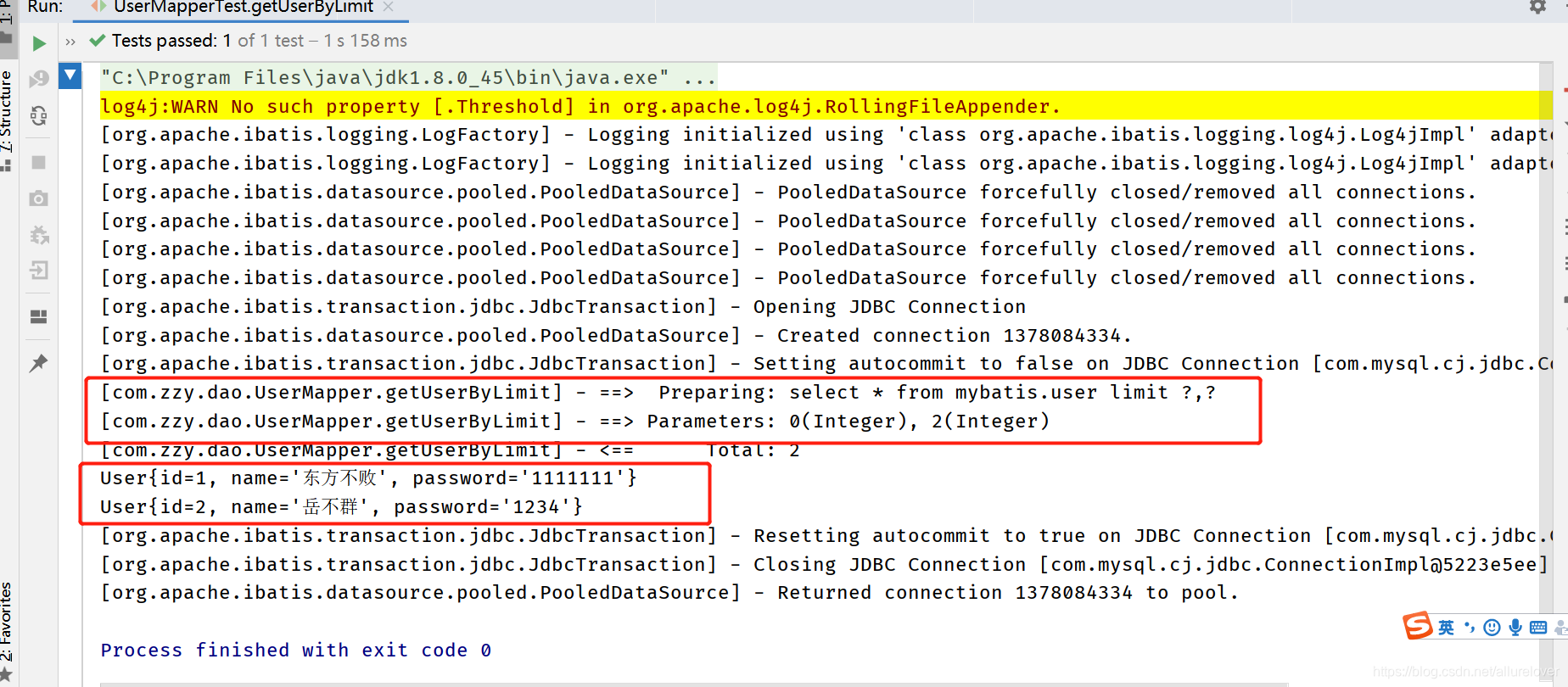Click the blue scroll-to-end arrow icon
This screenshot has width=1568, height=687.
[70, 76]
